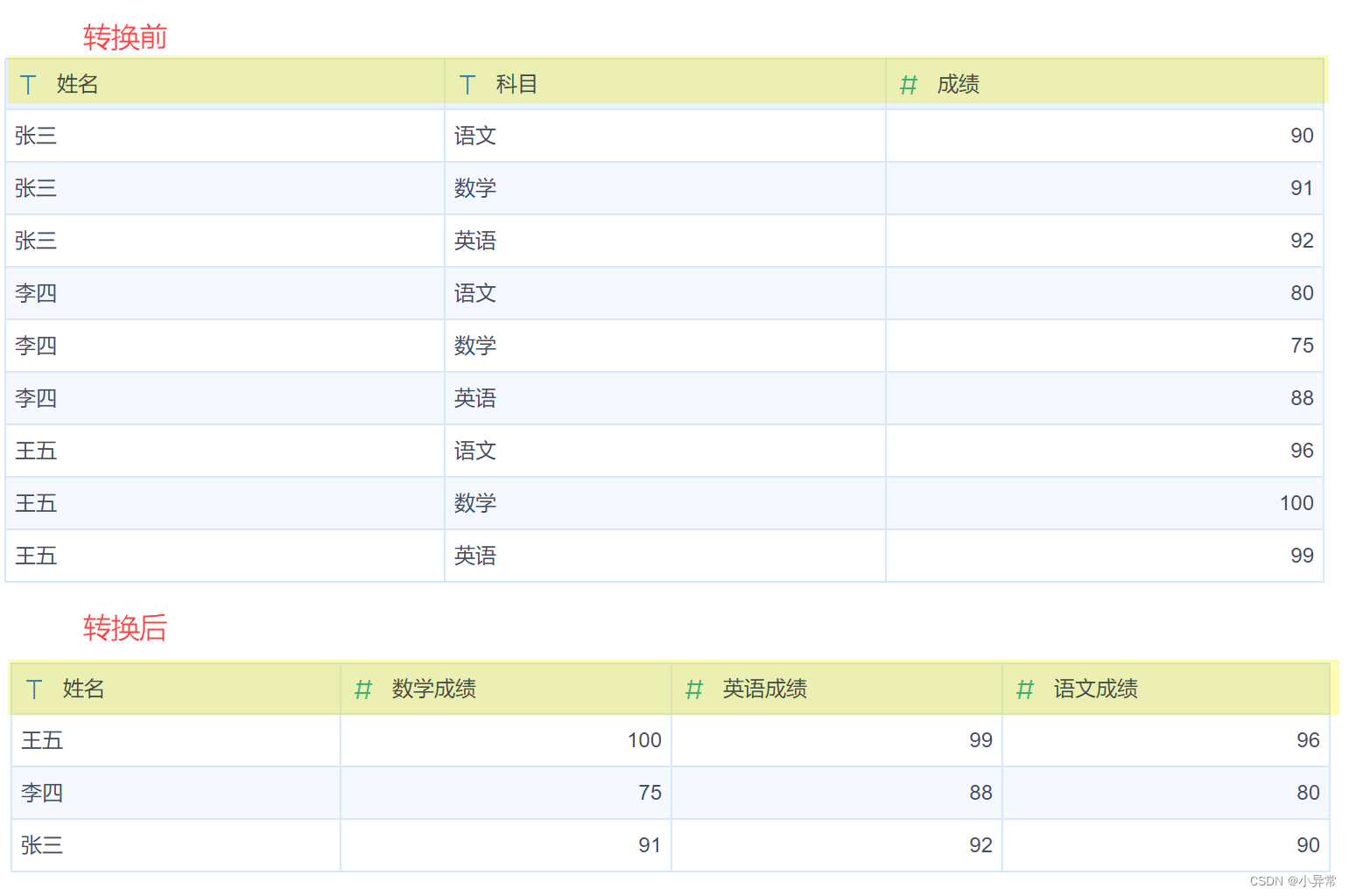Click 英语 in the row with score 99
The height and width of the screenshot is (896, 1349).
[x=475, y=556]
